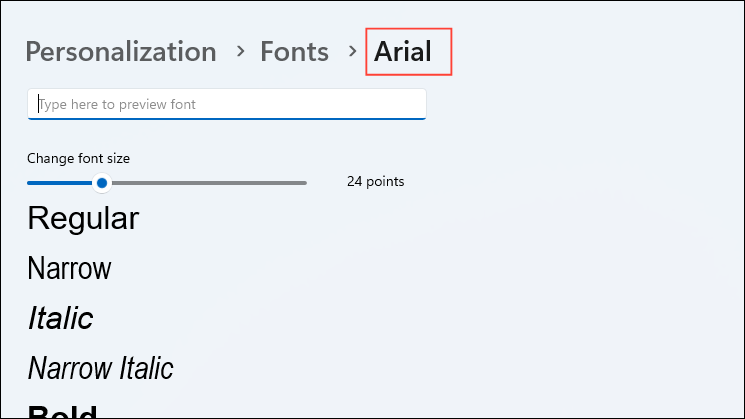Click chevron between Fonts and Arial
The width and height of the screenshot is (745, 419).
click(352, 52)
